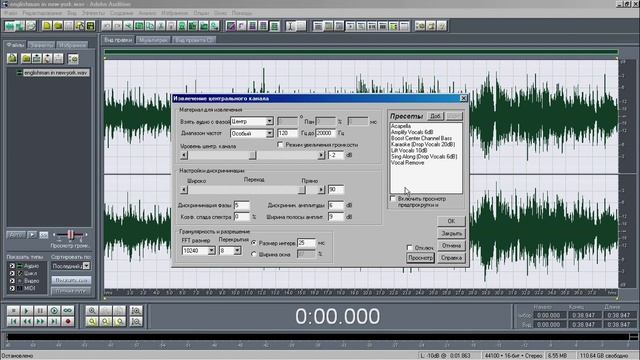Click the crossover discrimination slider thumb
640x360 pixels.
coord(302,190)
